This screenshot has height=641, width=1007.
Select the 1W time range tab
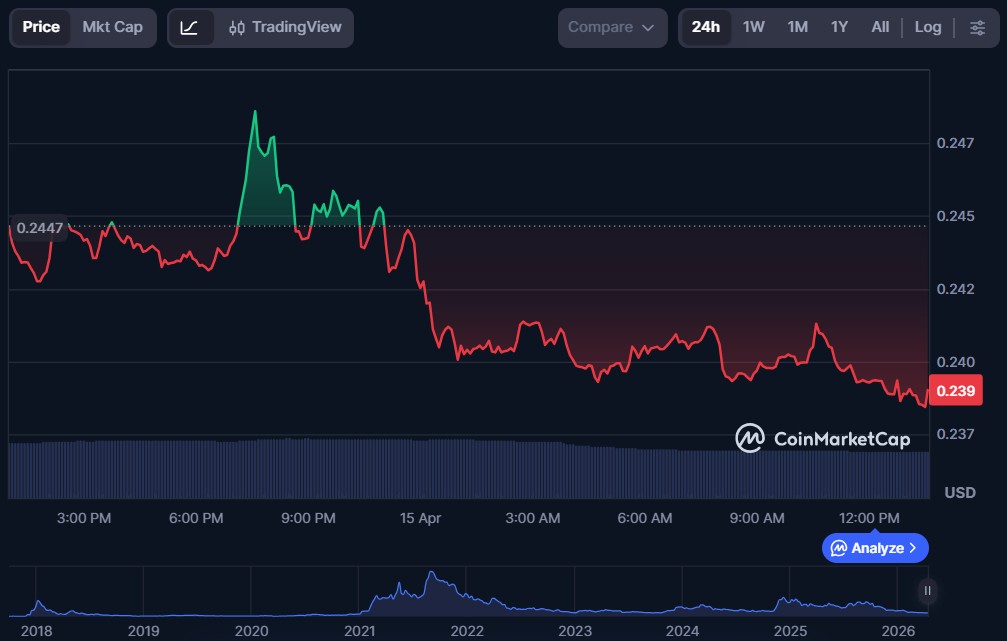click(754, 28)
